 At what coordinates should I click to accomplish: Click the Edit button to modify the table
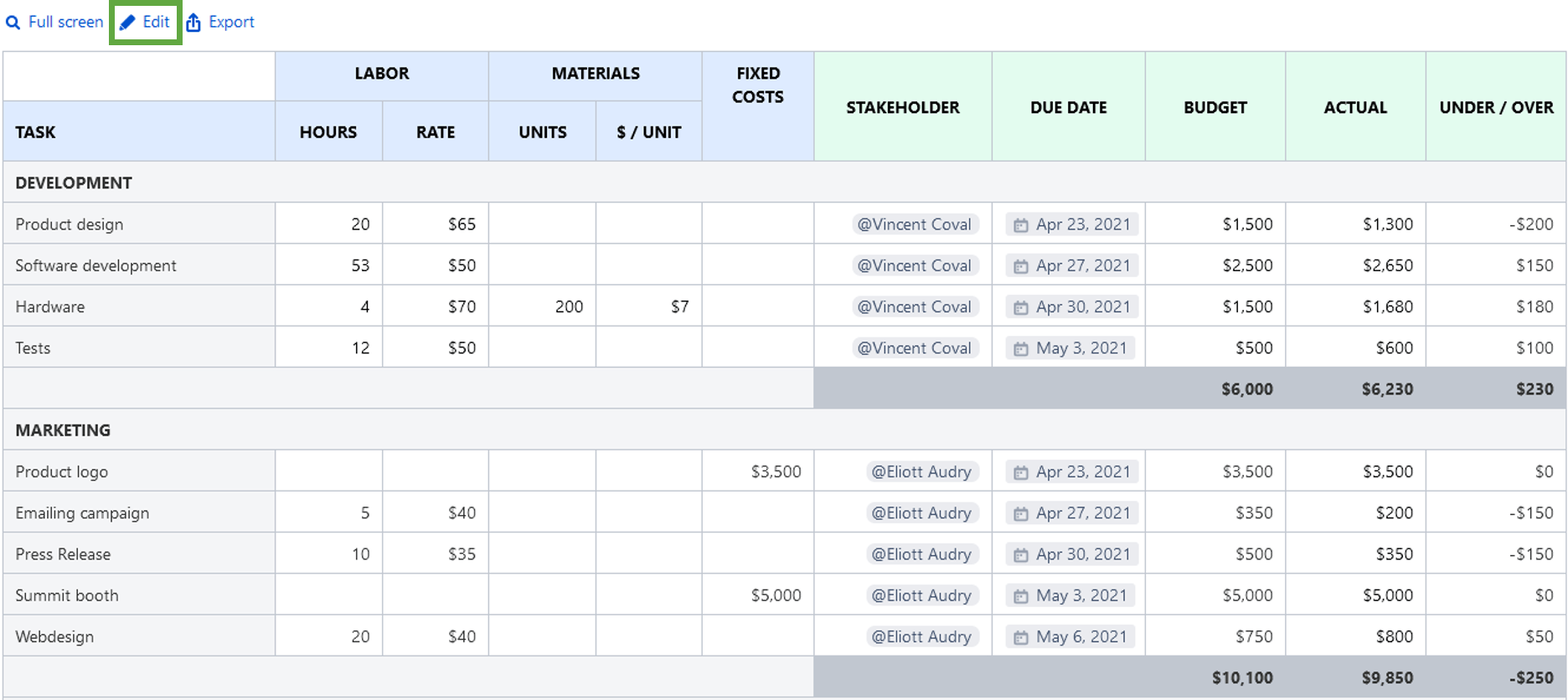[155, 22]
